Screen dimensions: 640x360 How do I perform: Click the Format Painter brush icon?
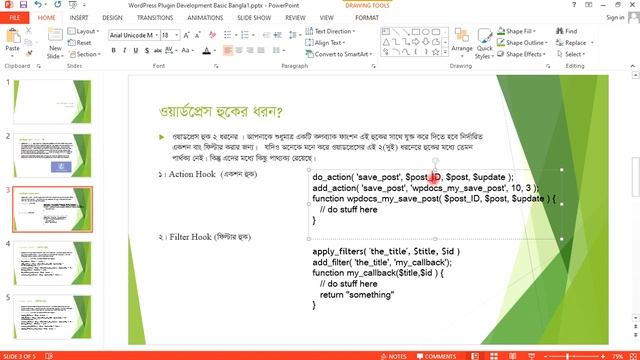[29, 53]
